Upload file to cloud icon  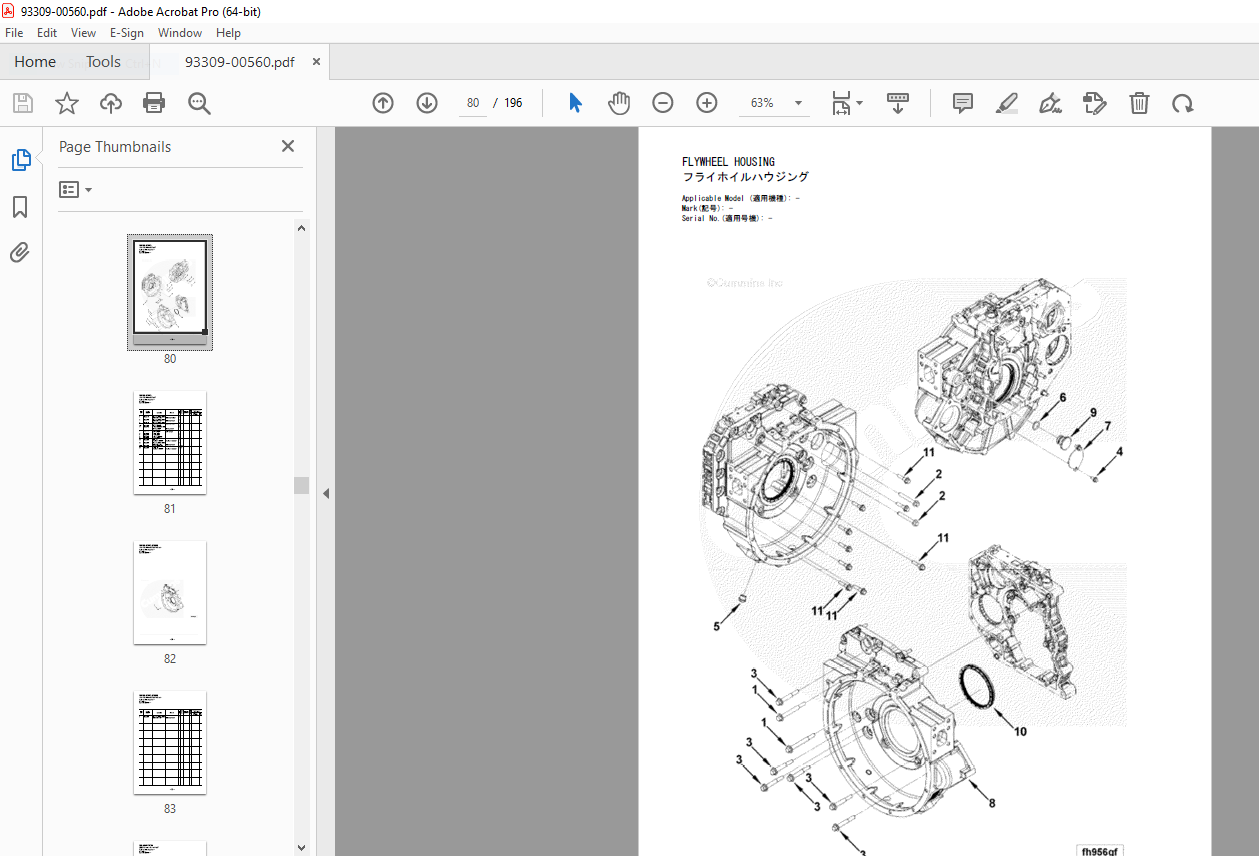click(111, 103)
